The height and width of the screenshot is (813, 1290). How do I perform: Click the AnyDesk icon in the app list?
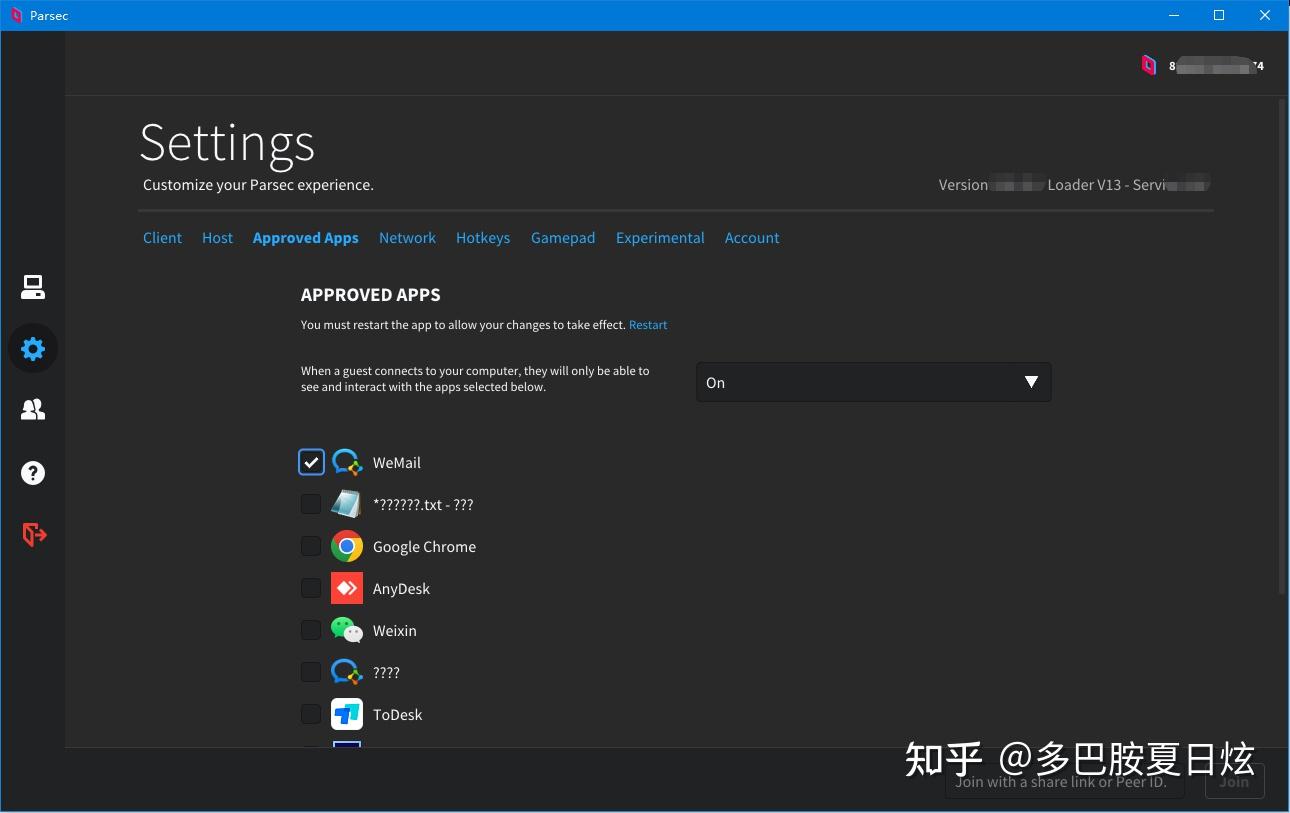[x=346, y=588]
